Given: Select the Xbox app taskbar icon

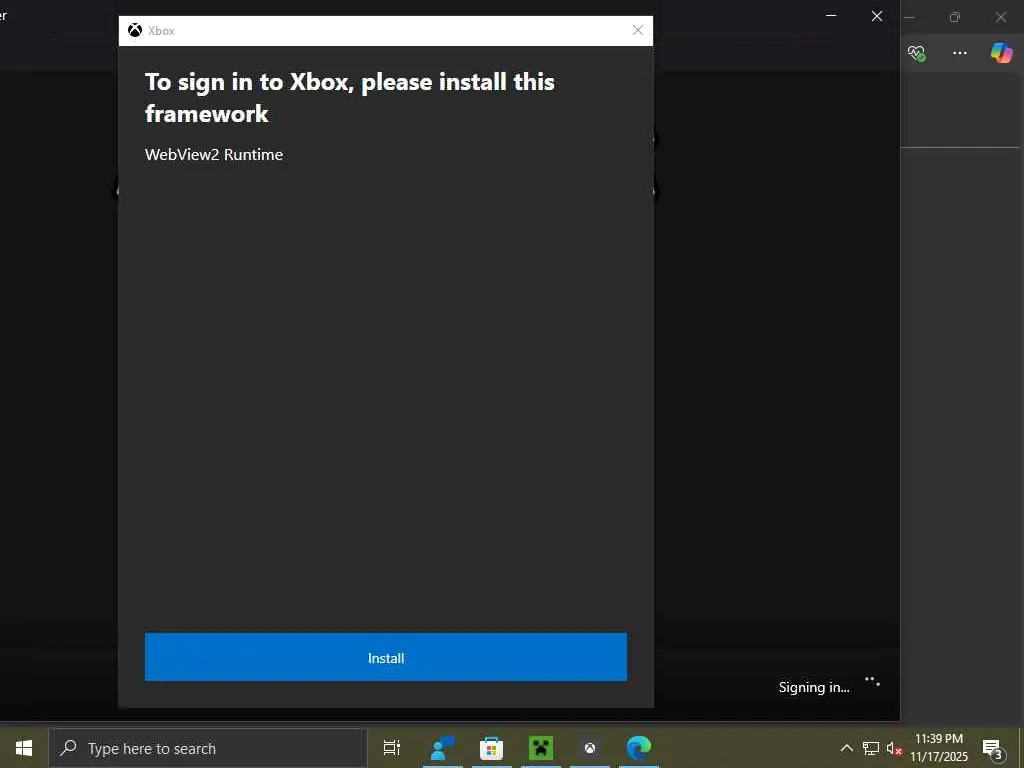Looking at the screenshot, I should (590, 748).
